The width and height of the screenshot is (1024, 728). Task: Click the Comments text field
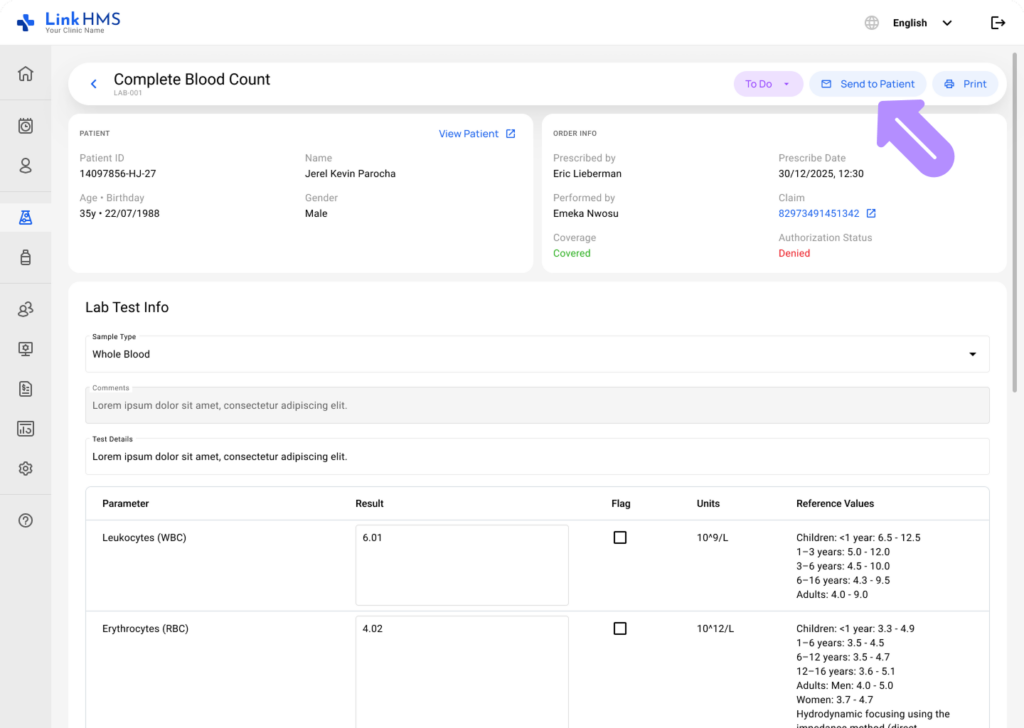[x=537, y=405]
